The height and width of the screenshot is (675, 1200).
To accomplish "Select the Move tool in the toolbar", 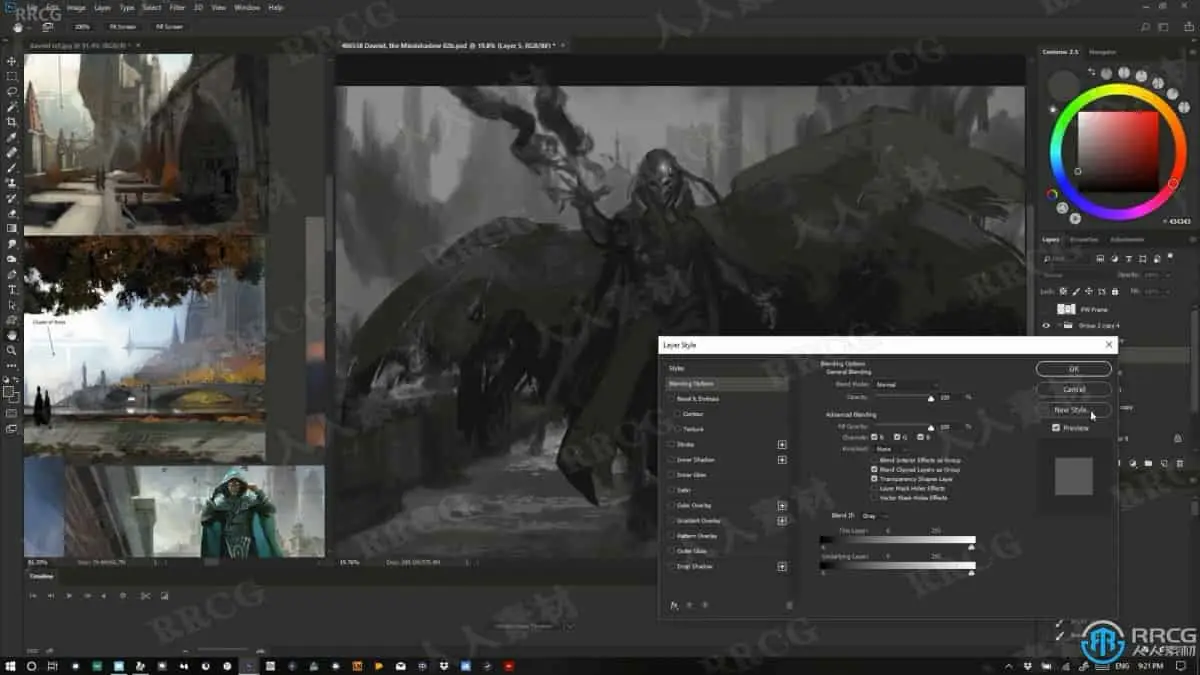I will point(12,61).
